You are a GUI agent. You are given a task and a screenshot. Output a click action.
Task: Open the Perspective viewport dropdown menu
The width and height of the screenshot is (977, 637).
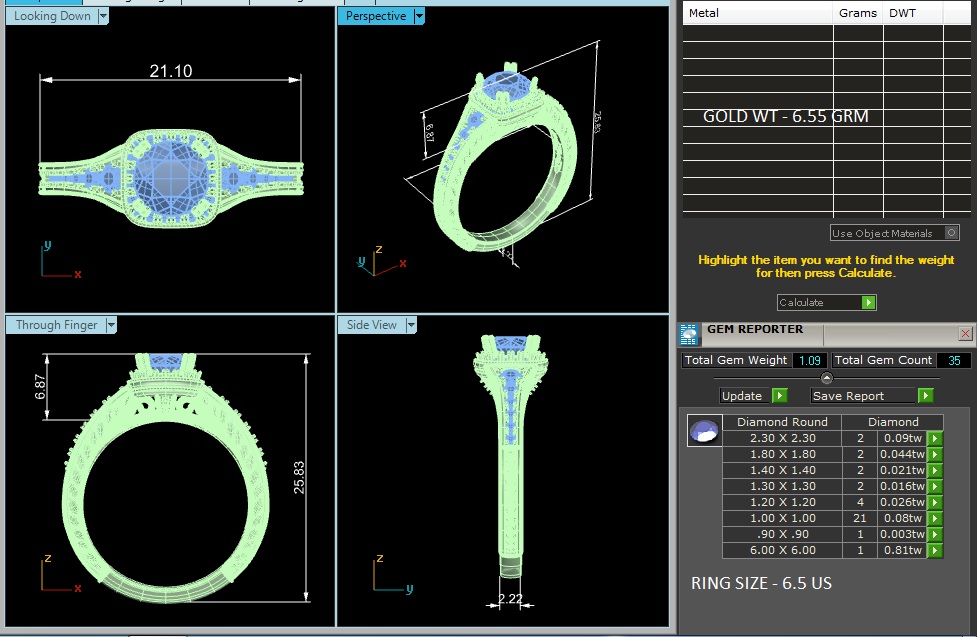point(419,16)
